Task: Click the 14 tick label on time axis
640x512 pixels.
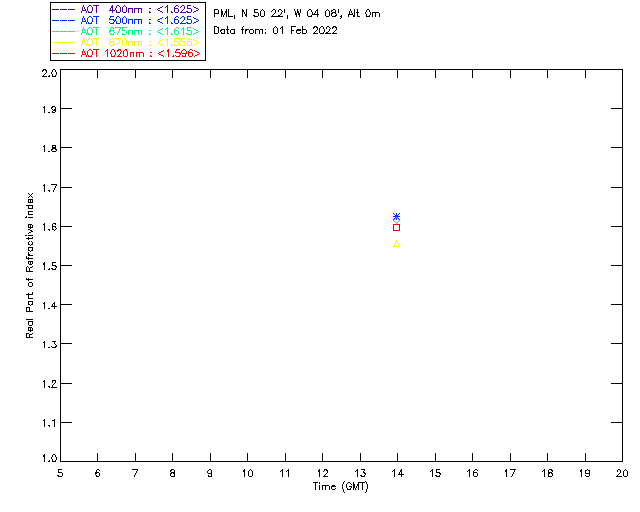Action: pos(397,473)
